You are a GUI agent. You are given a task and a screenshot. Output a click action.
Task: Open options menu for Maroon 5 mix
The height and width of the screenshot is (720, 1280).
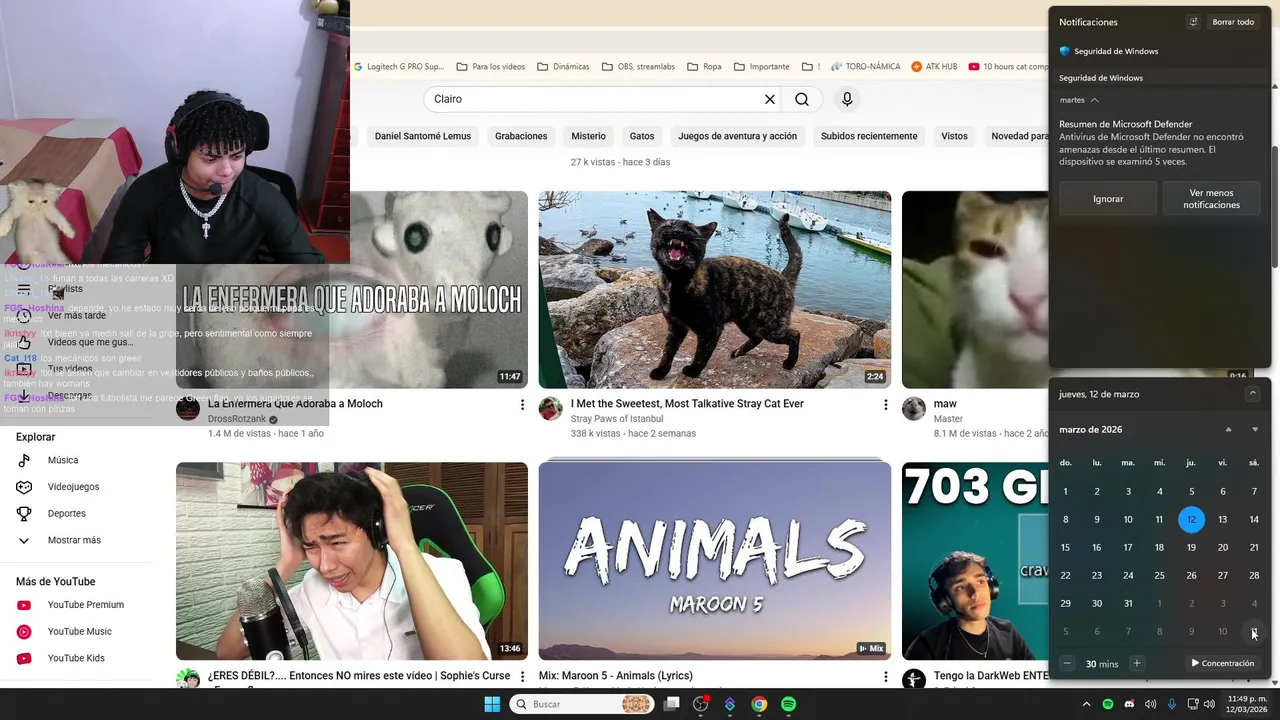885,676
